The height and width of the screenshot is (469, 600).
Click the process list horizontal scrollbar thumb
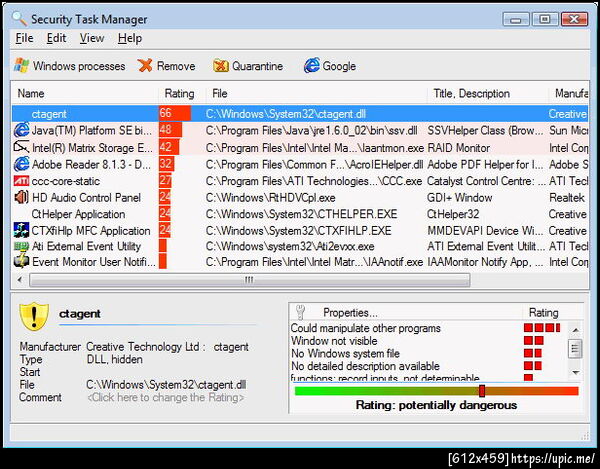pyautogui.click(x=249, y=280)
